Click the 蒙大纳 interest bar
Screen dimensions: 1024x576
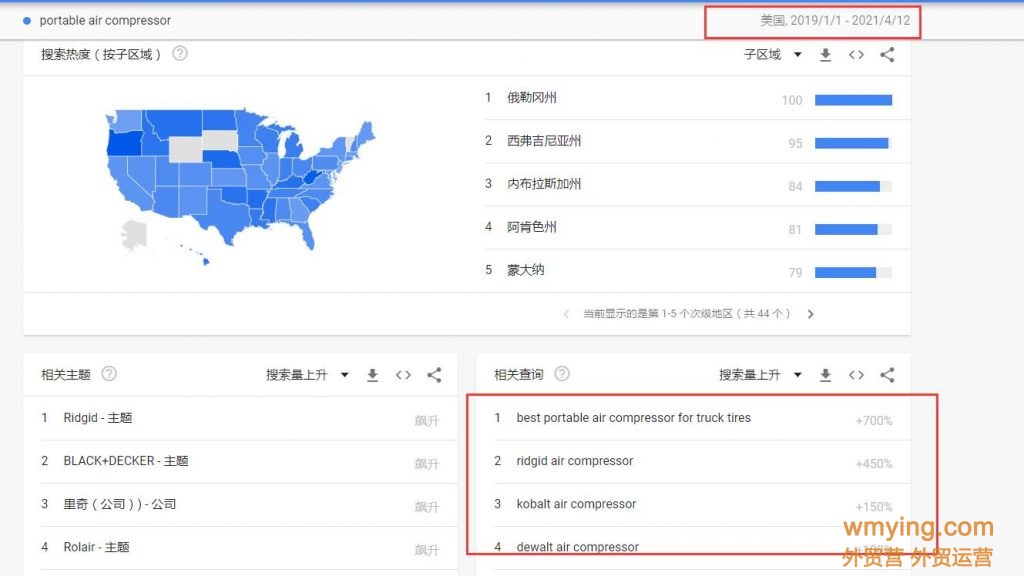(854, 272)
